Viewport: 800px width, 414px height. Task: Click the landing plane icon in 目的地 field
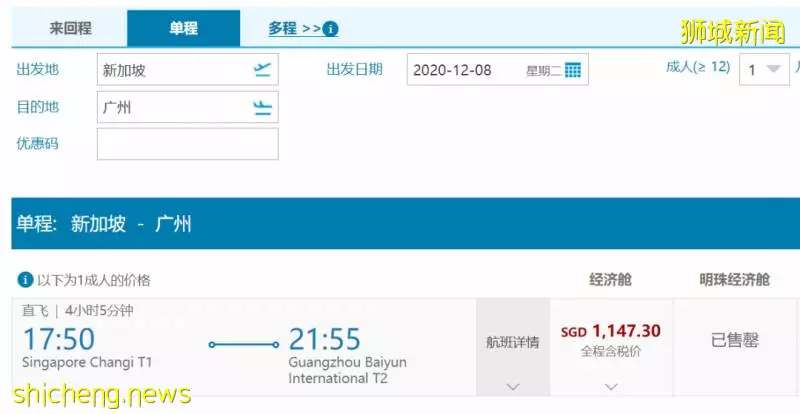point(262,108)
